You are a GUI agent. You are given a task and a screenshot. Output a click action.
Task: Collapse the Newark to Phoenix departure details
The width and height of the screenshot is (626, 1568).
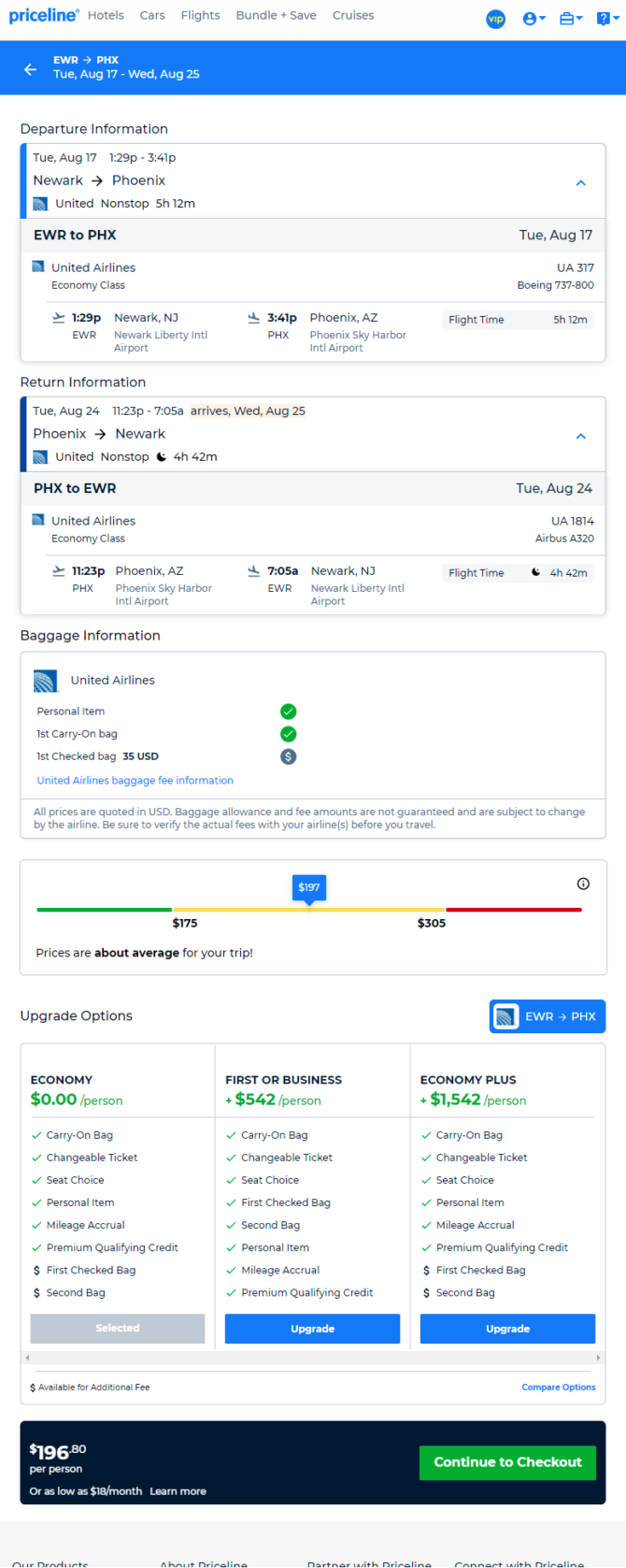tap(581, 183)
